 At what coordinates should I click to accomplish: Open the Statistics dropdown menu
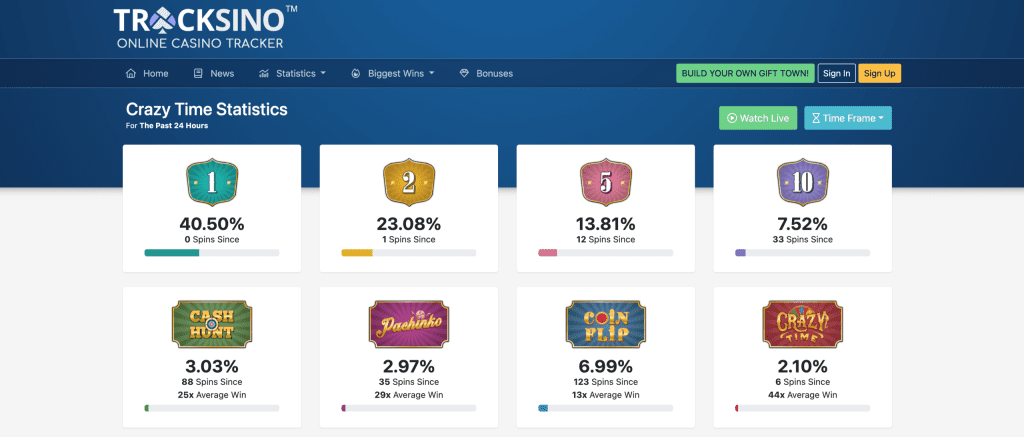point(292,73)
